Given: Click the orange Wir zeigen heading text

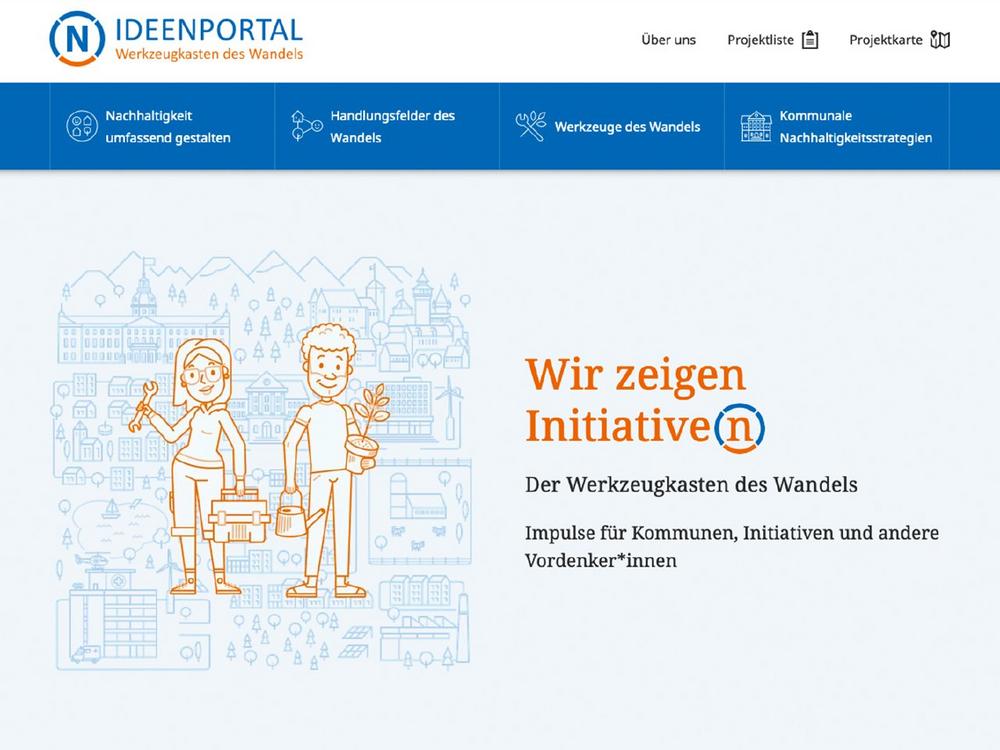Looking at the screenshot, I should pyautogui.click(x=635, y=375).
